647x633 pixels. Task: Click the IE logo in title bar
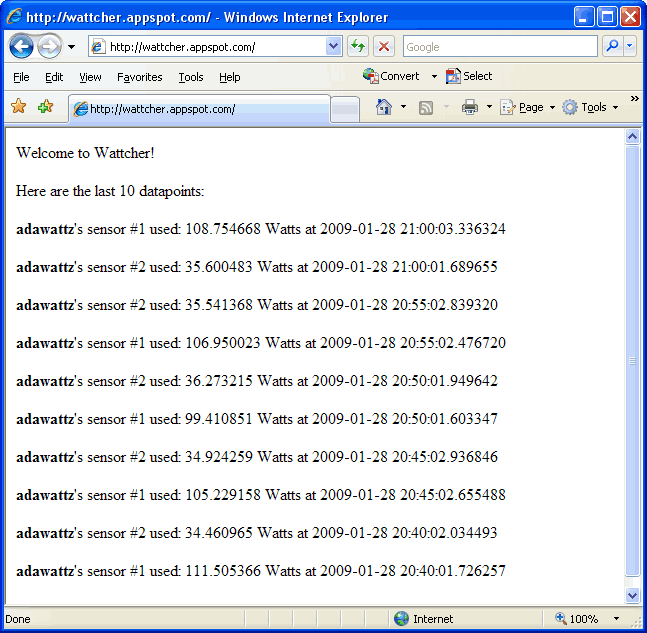point(14,17)
